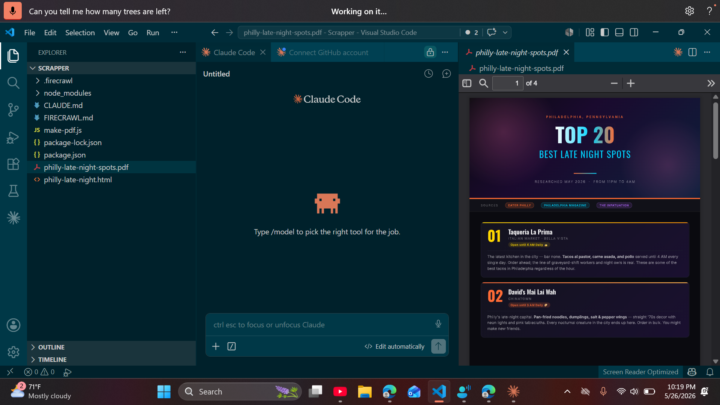Image resolution: width=720 pixels, height=405 pixels.
Task: Toggle the PDF viewer sidebar
Action: [467, 83]
